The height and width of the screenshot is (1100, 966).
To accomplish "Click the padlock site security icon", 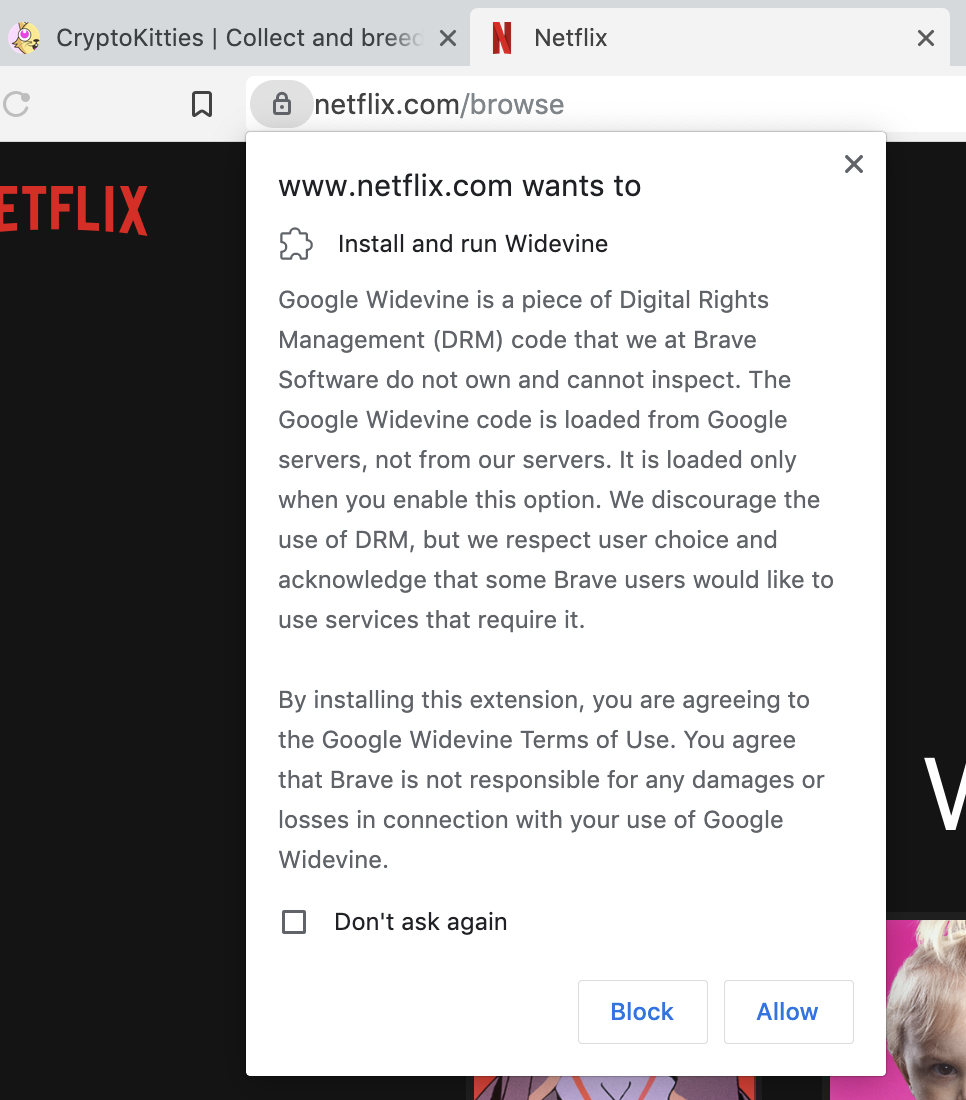I will (281, 104).
